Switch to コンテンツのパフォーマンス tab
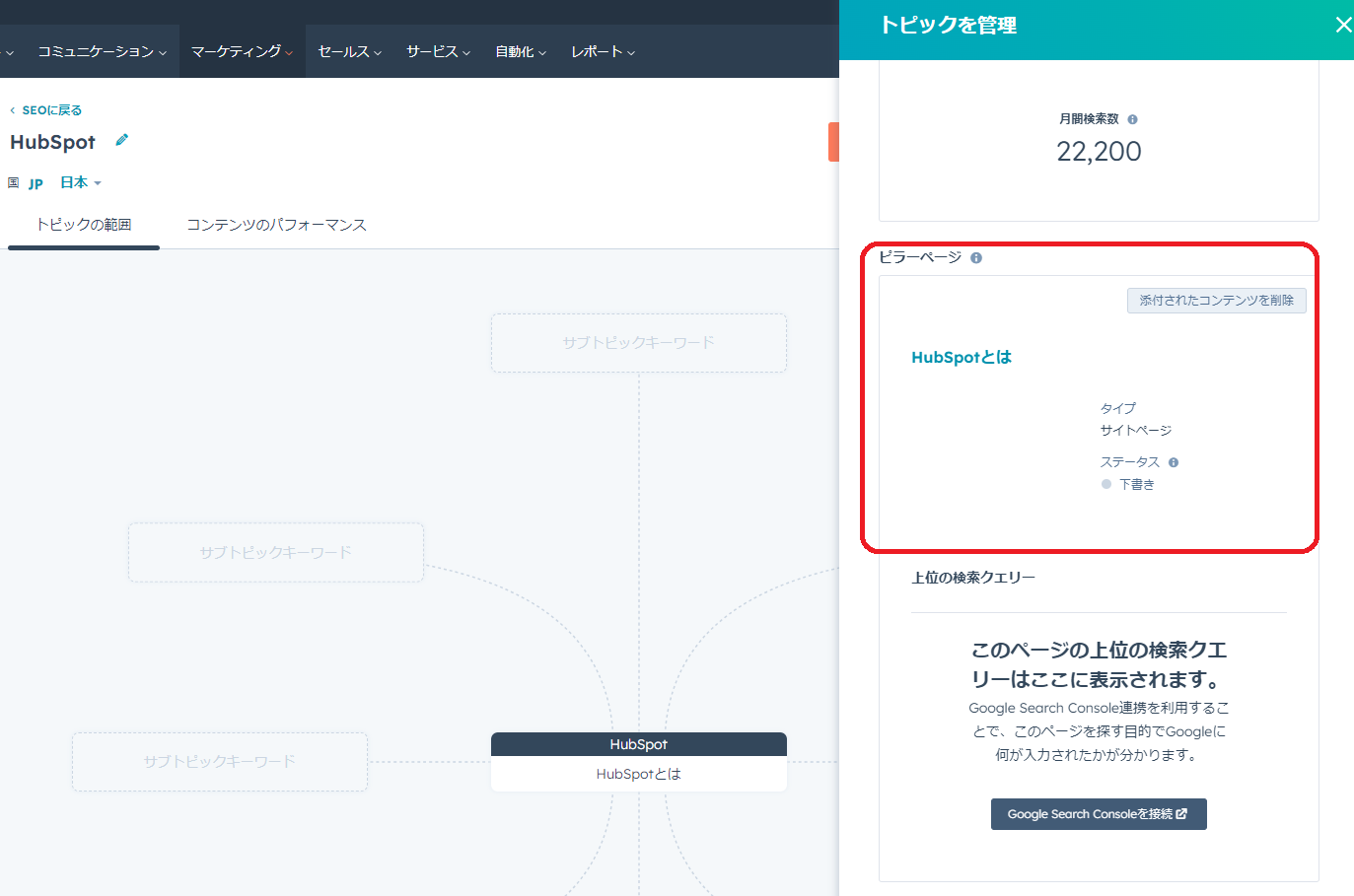 click(276, 225)
